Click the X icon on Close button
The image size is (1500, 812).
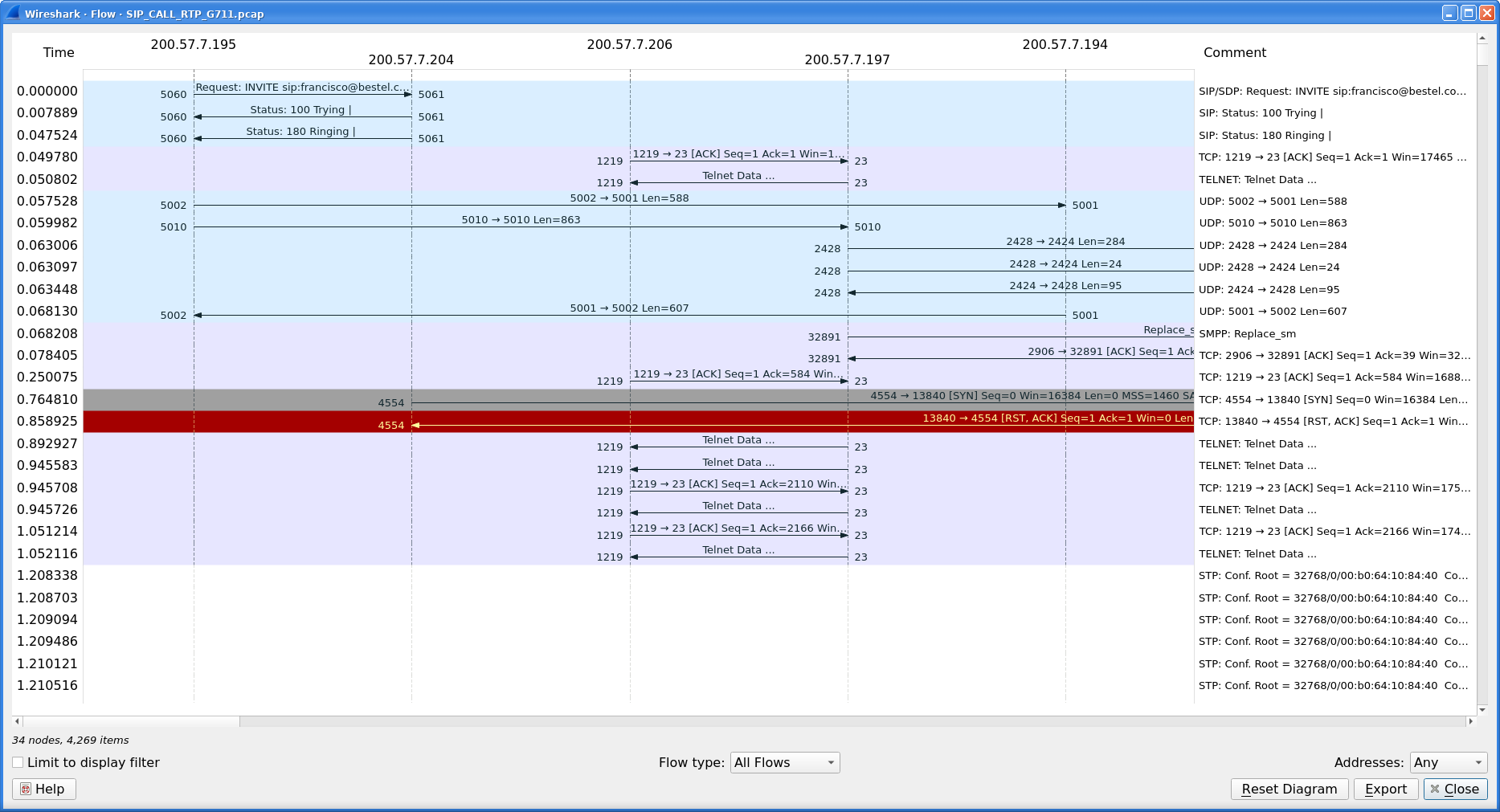pyautogui.click(x=1435, y=790)
